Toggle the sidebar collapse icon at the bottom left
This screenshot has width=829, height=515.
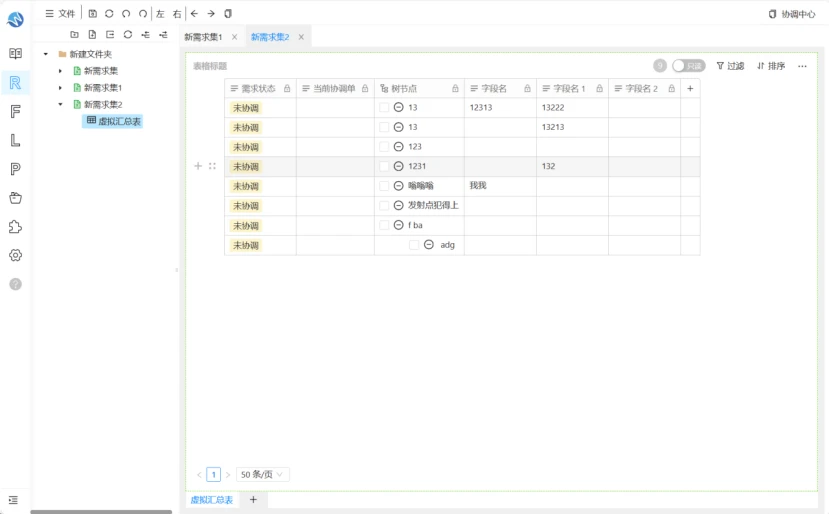point(14,500)
